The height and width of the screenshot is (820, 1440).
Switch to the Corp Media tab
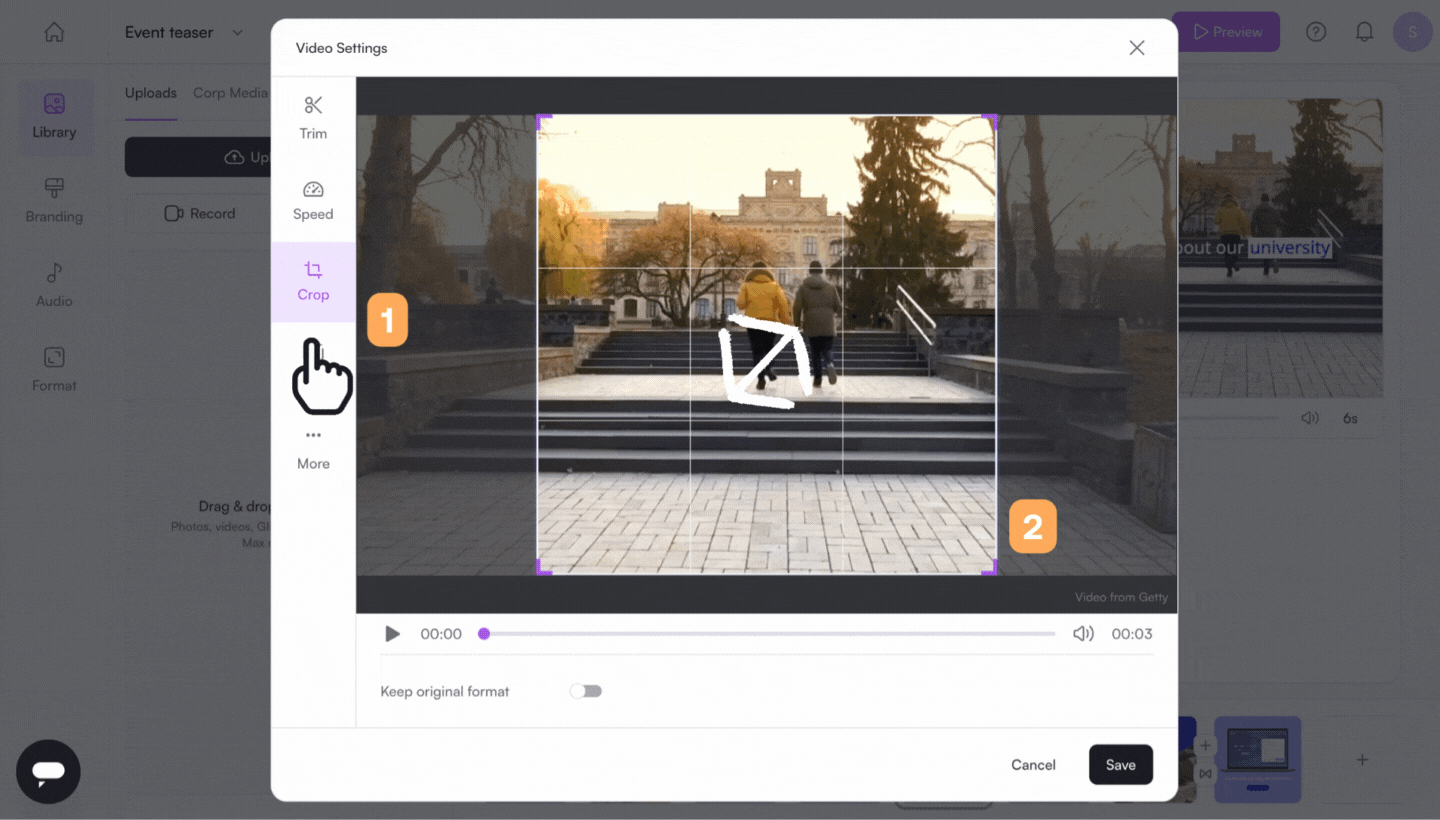tap(230, 93)
